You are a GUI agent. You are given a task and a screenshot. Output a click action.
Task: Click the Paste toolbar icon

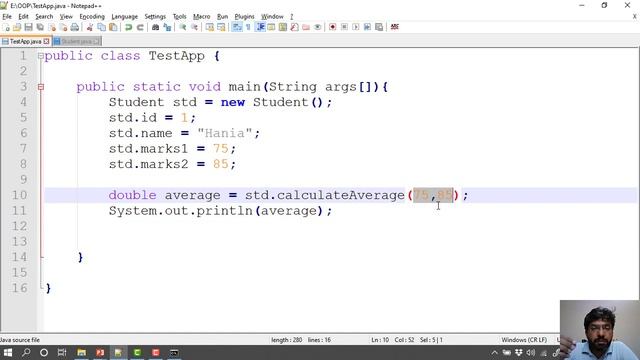pyautogui.click(x=113, y=27)
